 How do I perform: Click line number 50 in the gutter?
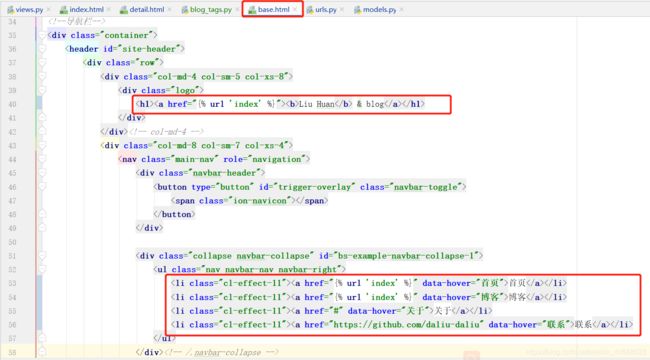pos(12,242)
